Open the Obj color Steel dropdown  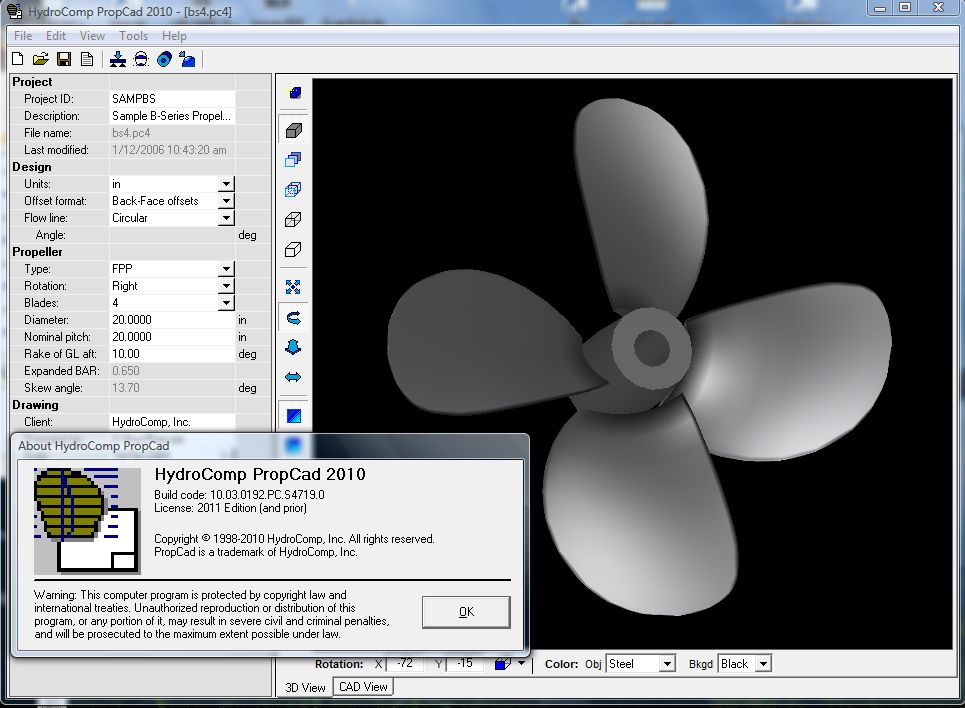tap(667, 664)
